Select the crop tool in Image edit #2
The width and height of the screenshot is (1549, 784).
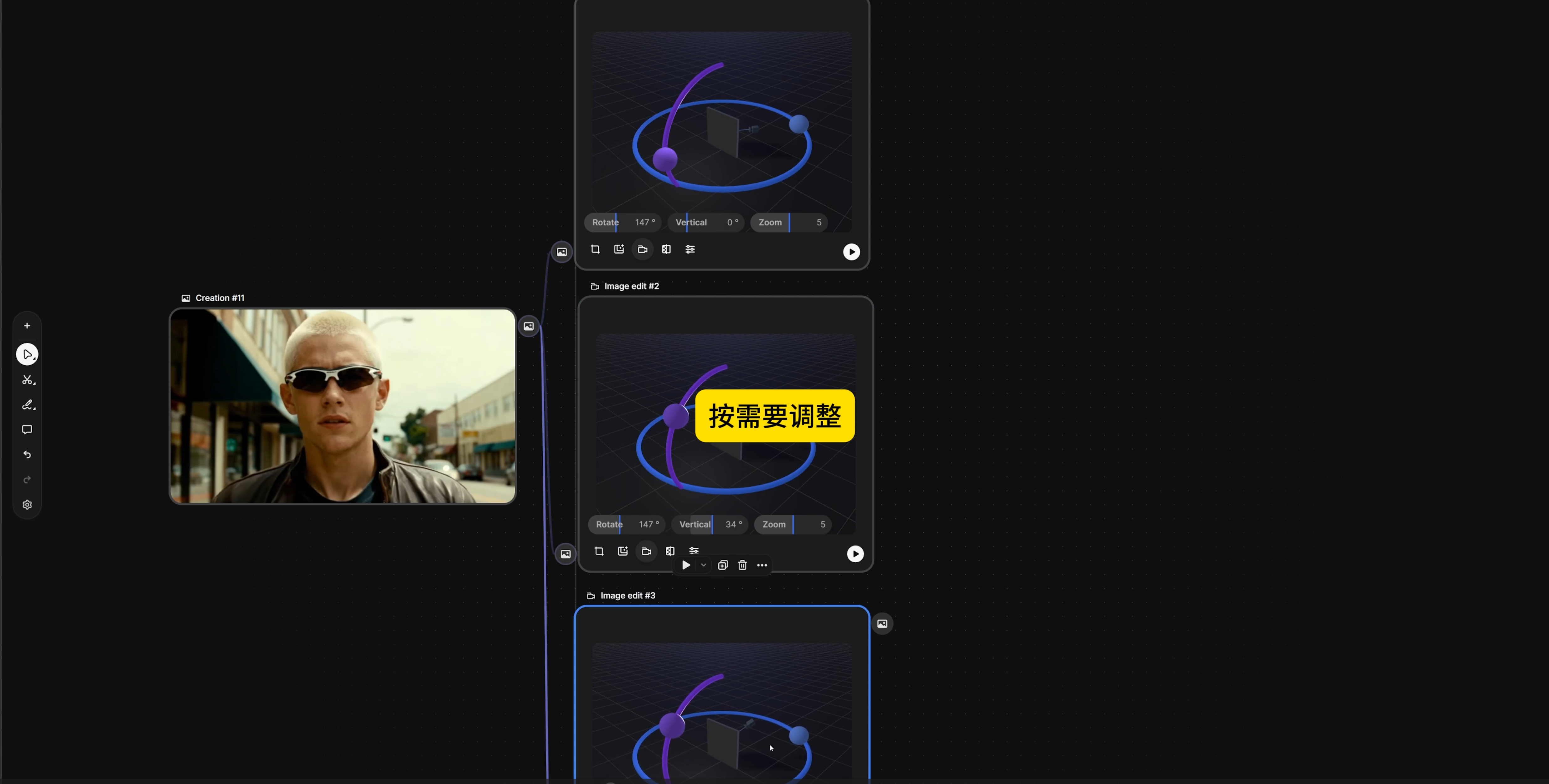click(x=599, y=551)
